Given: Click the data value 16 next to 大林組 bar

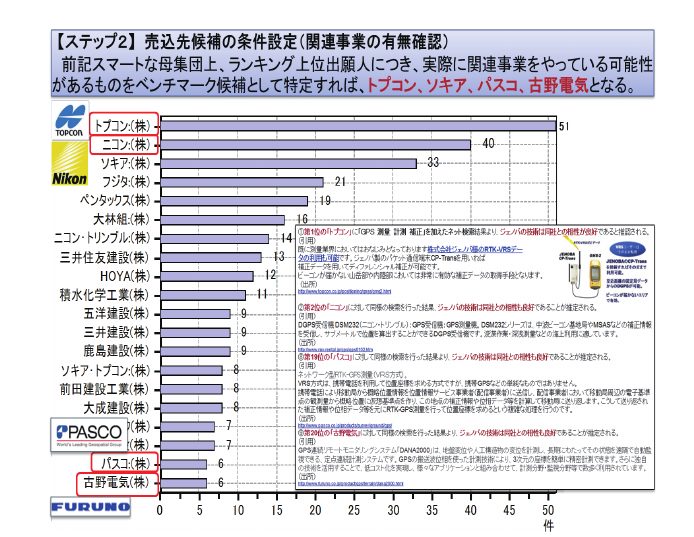Looking at the screenshot, I should tap(302, 219).
